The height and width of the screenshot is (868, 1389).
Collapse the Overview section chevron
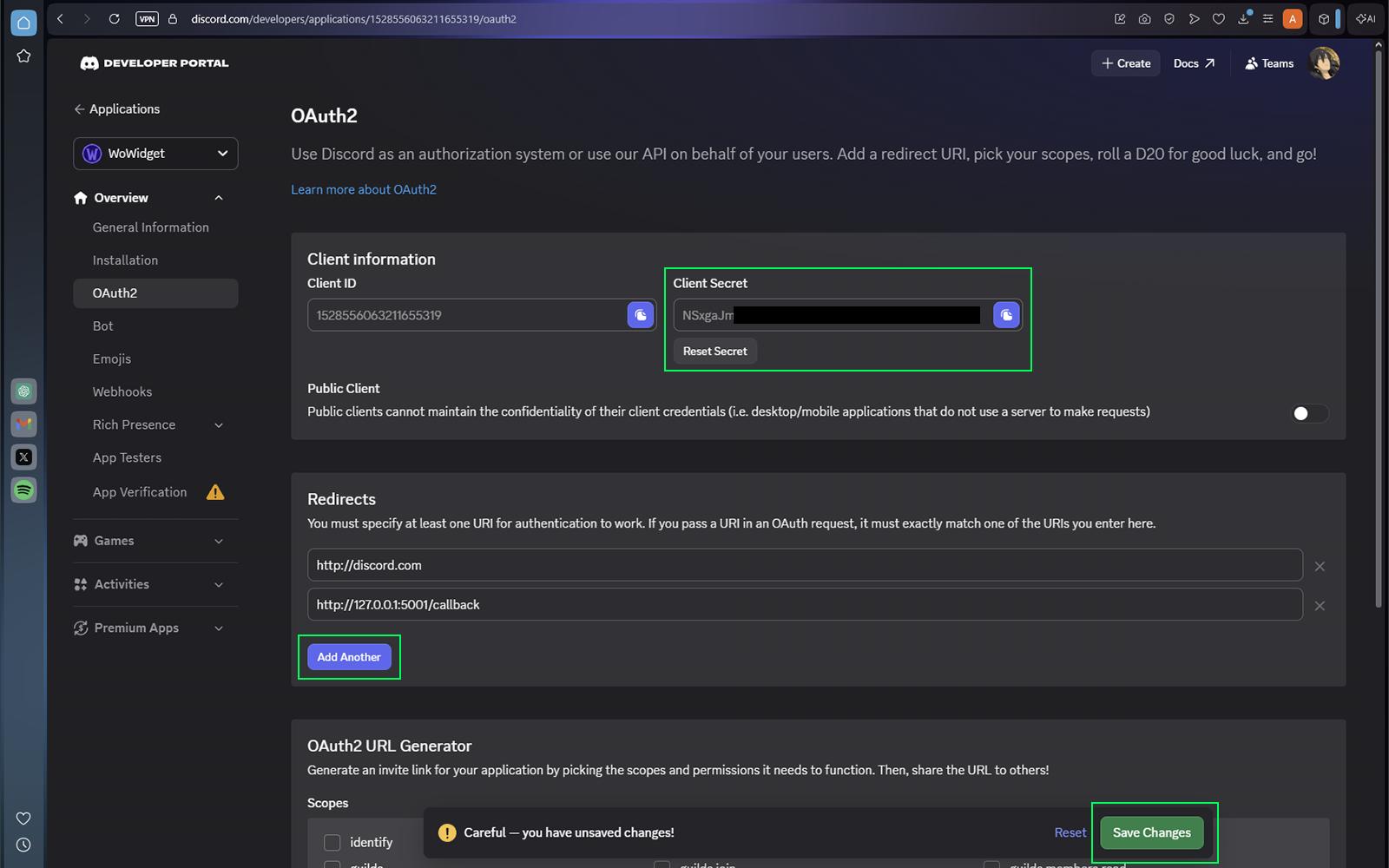(219, 198)
